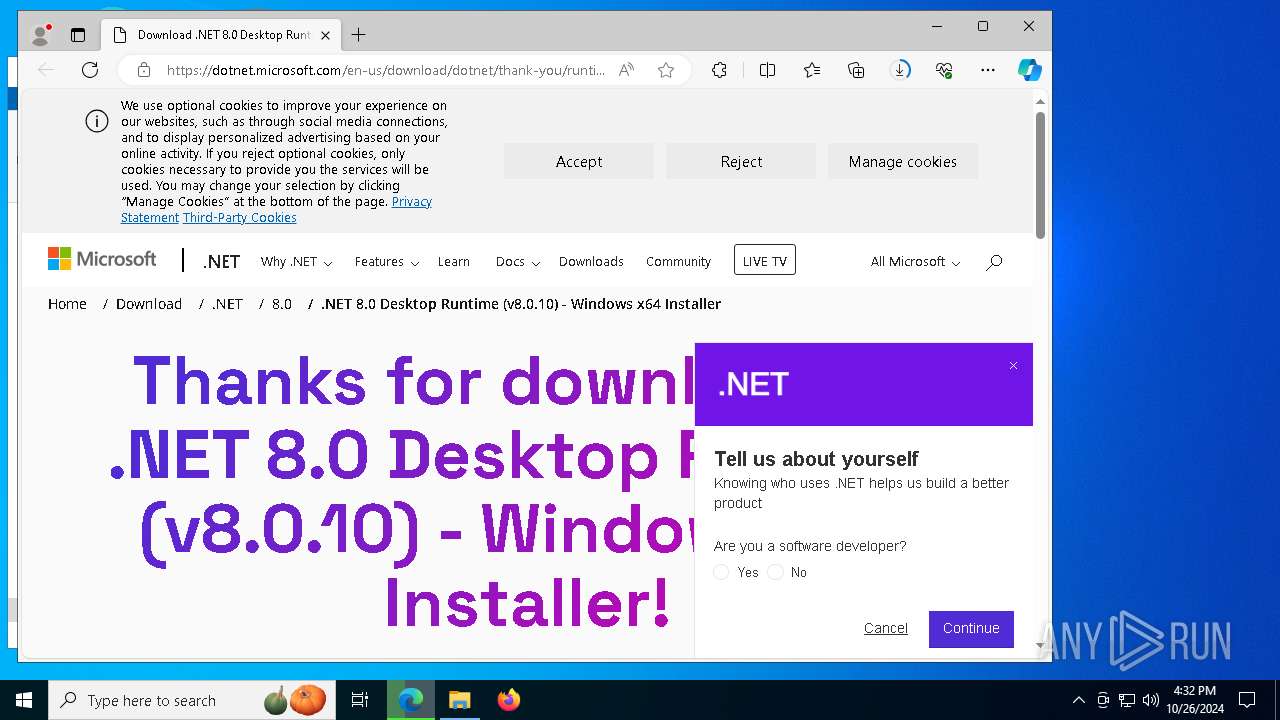This screenshot has height=720, width=1280.
Task: Go to Microsoft logo home link
Action: pyautogui.click(x=102, y=259)
